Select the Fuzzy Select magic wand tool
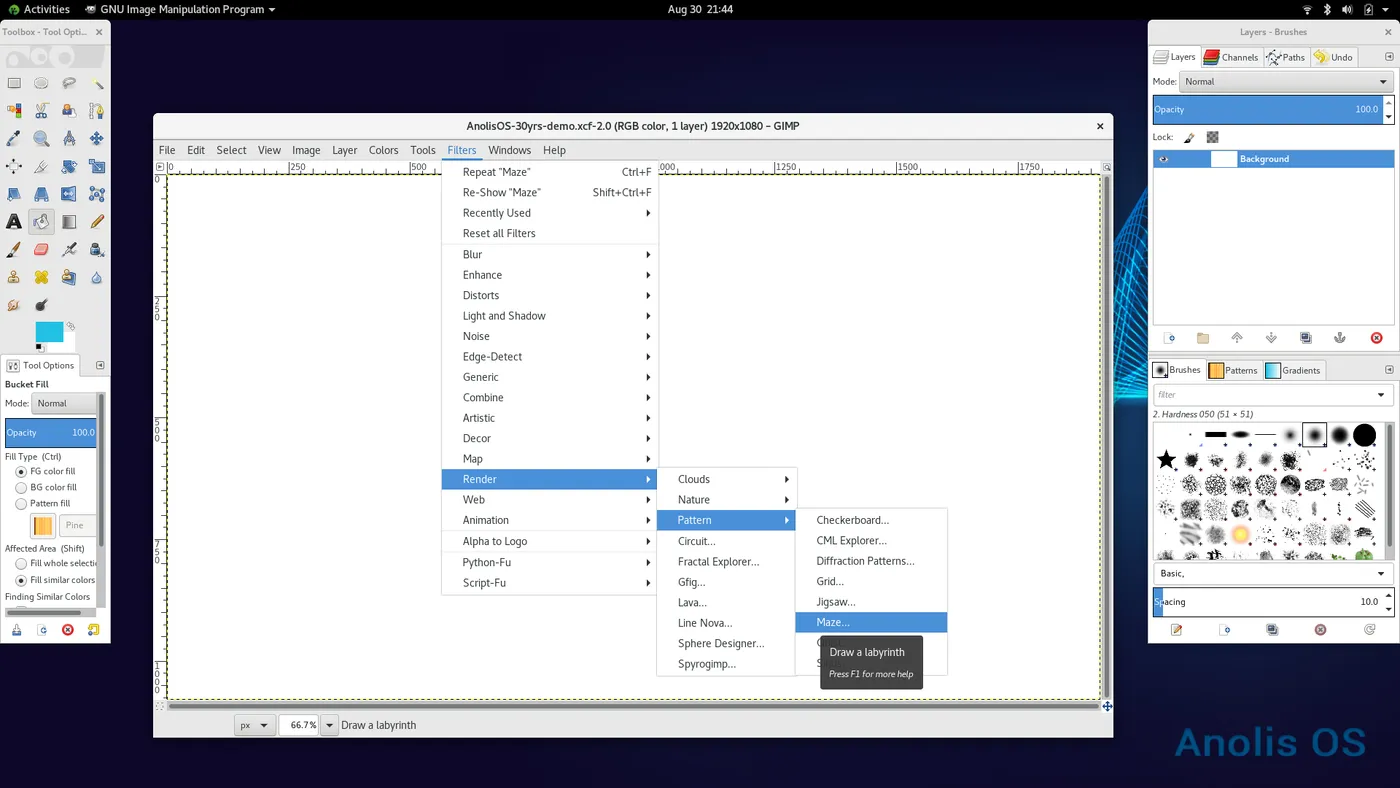Image resolution: width=1400 pixels, height=788 pixels. pyautogui.click(x=96, y=84)
